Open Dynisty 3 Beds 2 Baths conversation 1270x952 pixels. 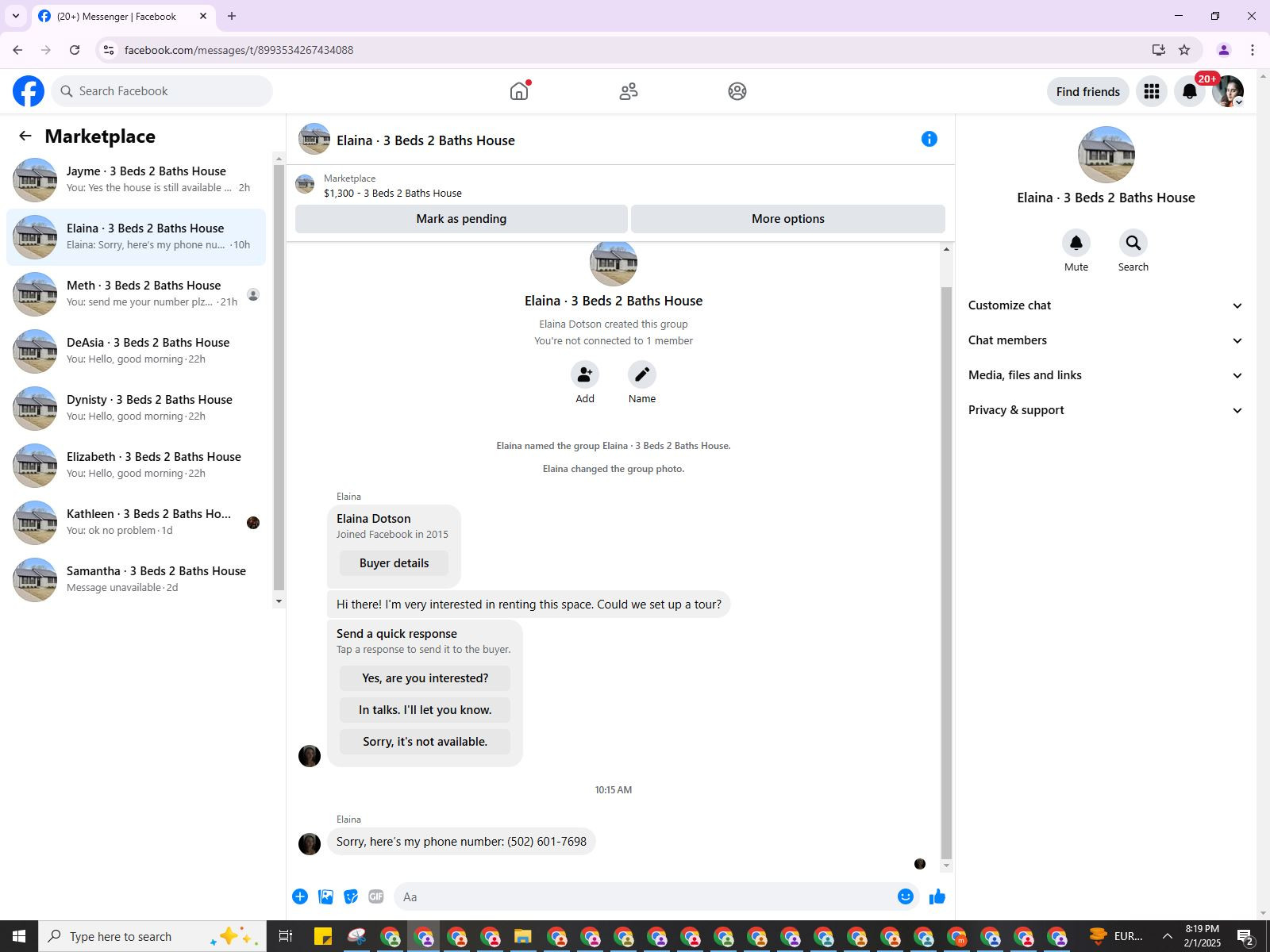137,409
